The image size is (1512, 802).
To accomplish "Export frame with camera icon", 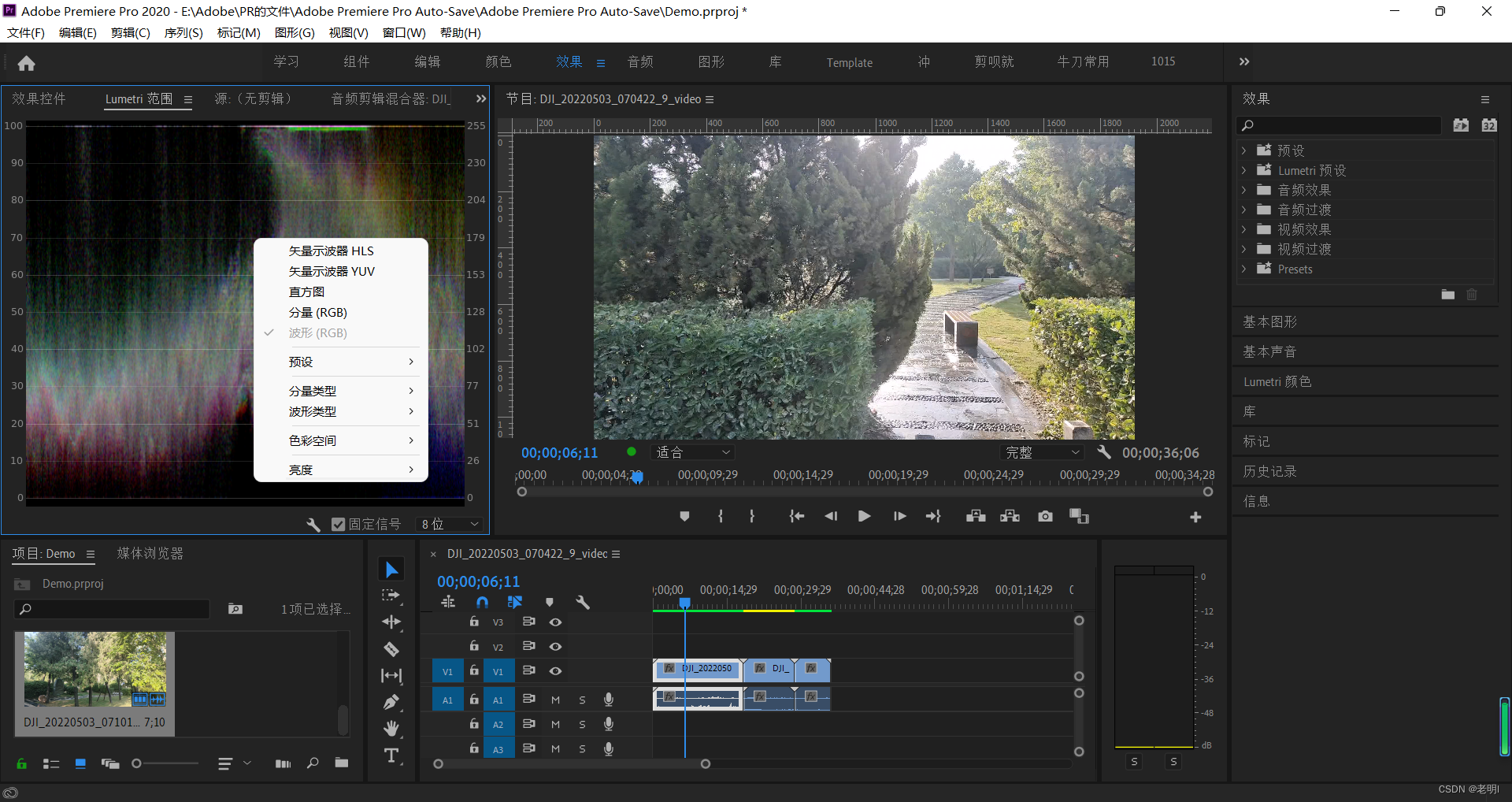I will (x=1045, y=516).
